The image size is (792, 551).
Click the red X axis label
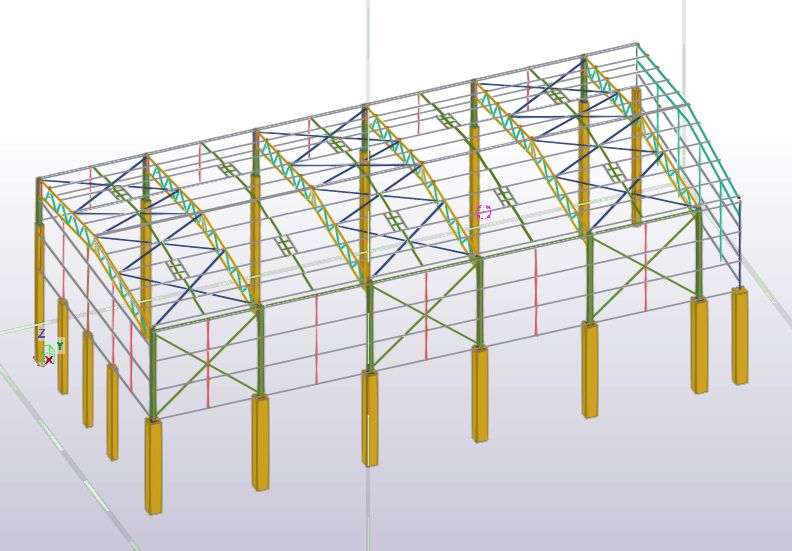(48, 360)
